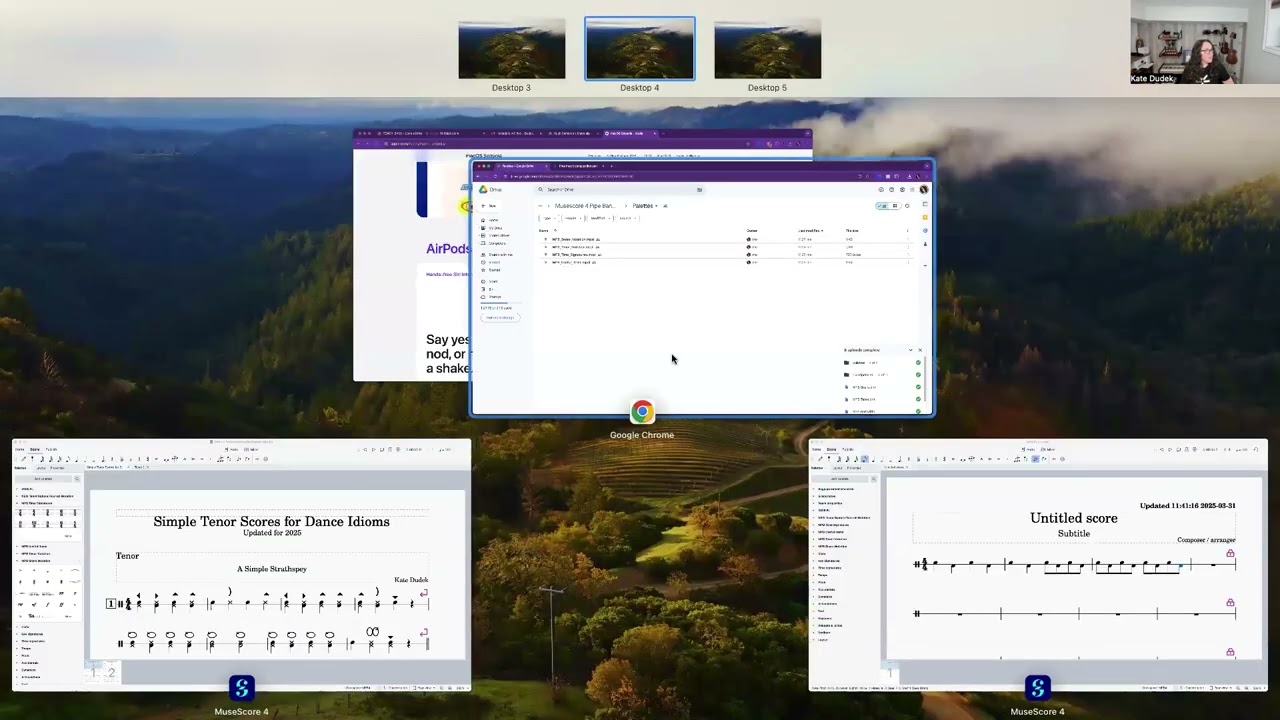Focus the Search in Drive field
1280x720 pixels.
(x=620, y=189)
